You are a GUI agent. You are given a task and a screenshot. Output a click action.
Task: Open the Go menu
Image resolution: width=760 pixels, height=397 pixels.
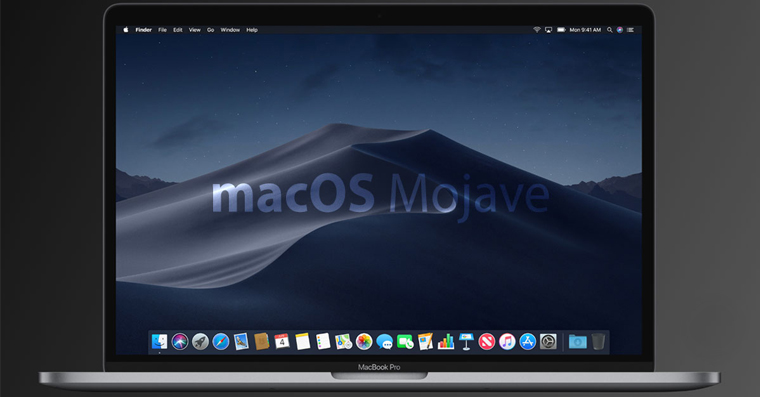click(x=210, y=30)
